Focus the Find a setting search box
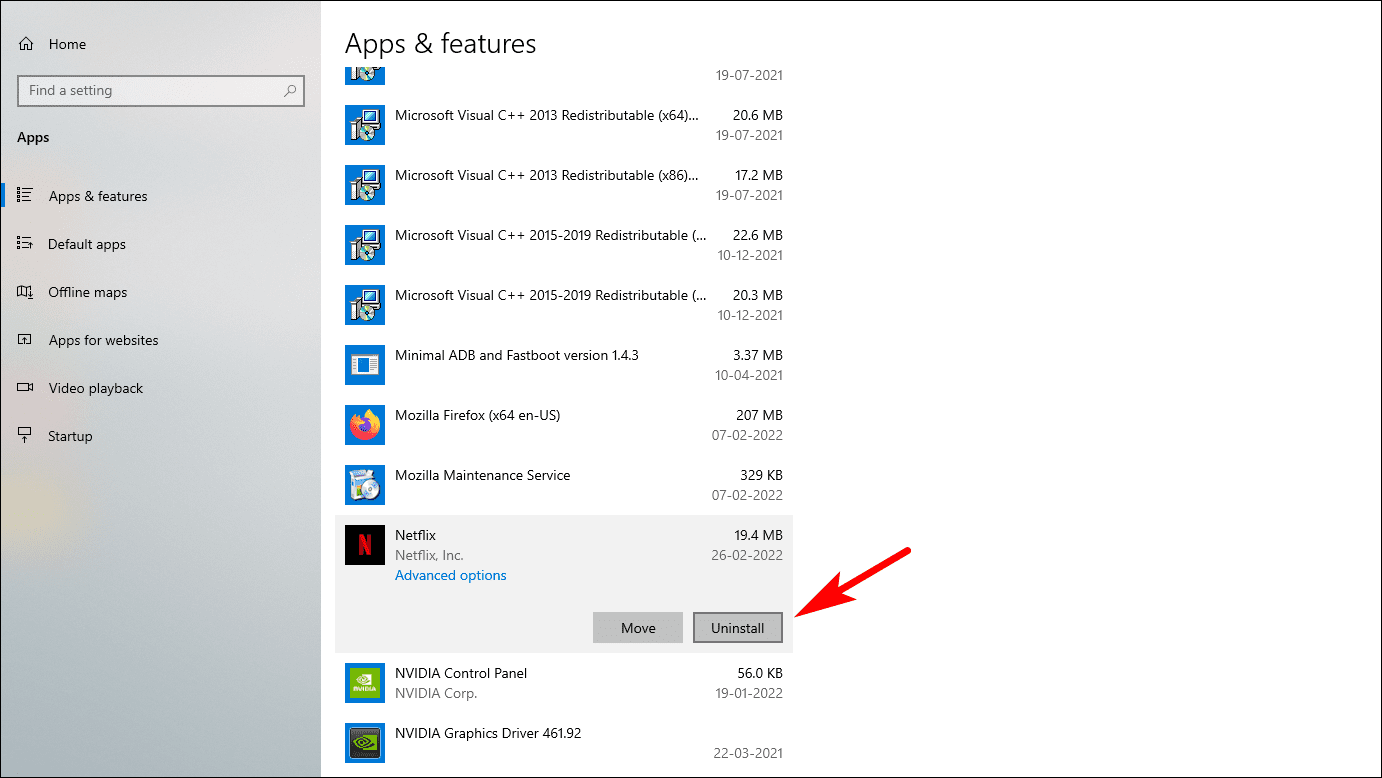The width and height of the screenshot is (1382, 778). pyautogui.click(x=161, y=91)
